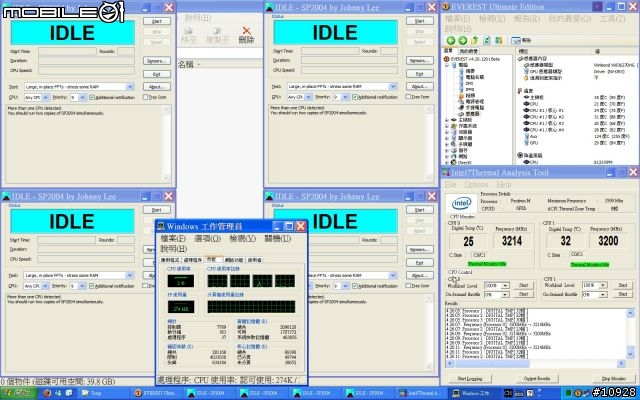
Task: Open CPU 0 Workload Level dropdown
Action: (x=505, y=285)
